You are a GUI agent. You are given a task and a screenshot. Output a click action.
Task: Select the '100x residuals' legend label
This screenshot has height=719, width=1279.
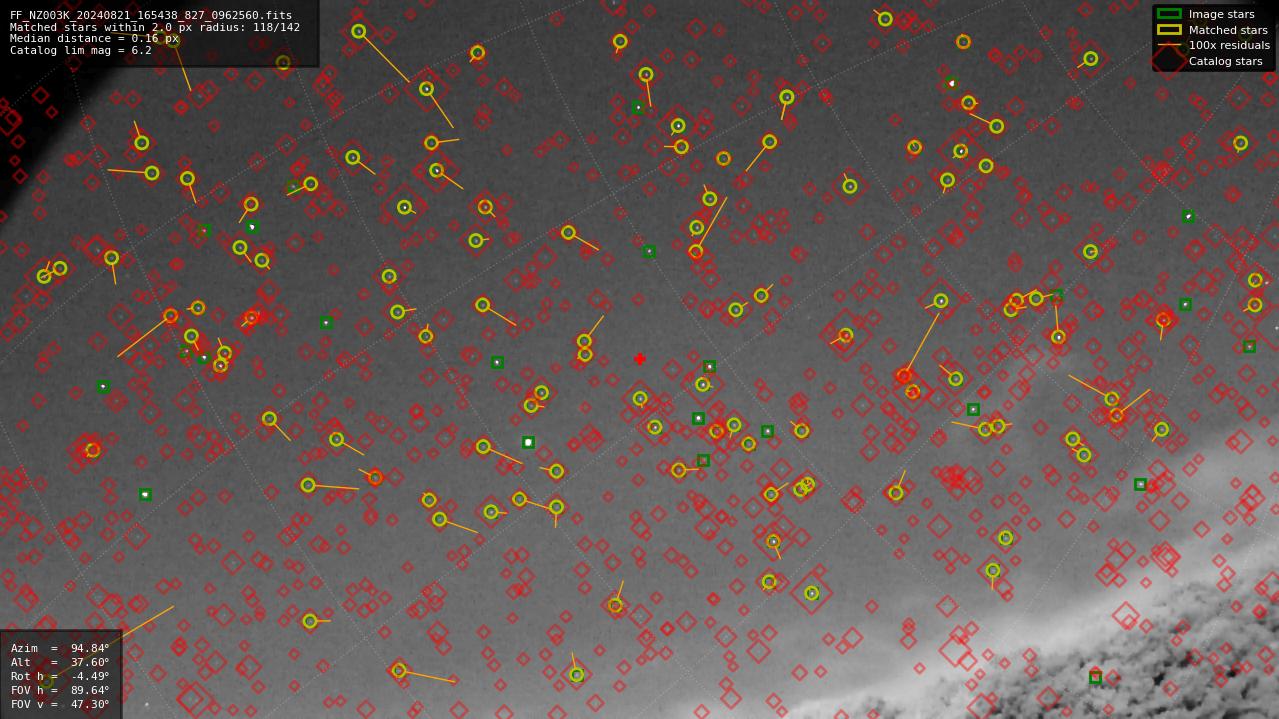point(1229,45)
